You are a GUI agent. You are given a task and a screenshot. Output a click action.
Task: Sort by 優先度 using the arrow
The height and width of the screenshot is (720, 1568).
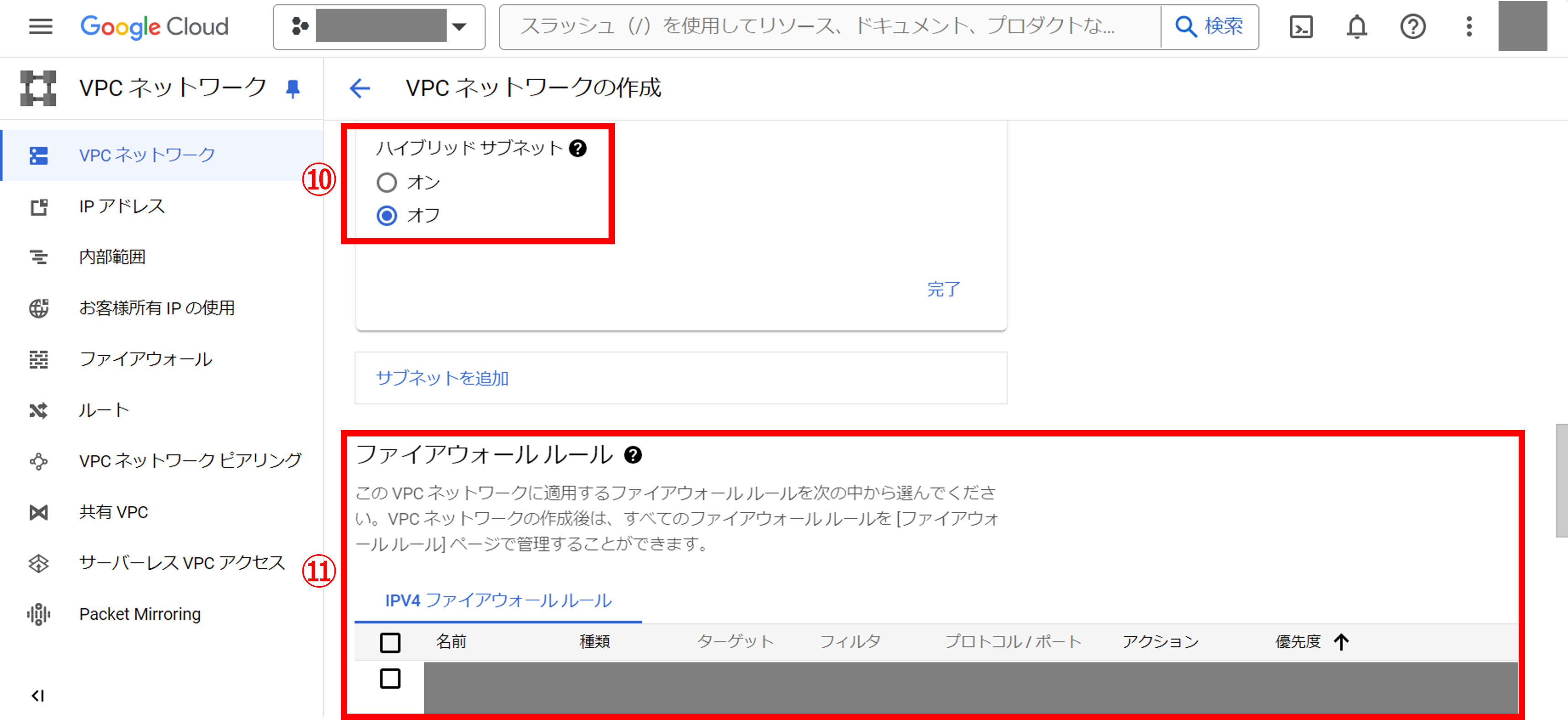click(x=1341, y=641)
